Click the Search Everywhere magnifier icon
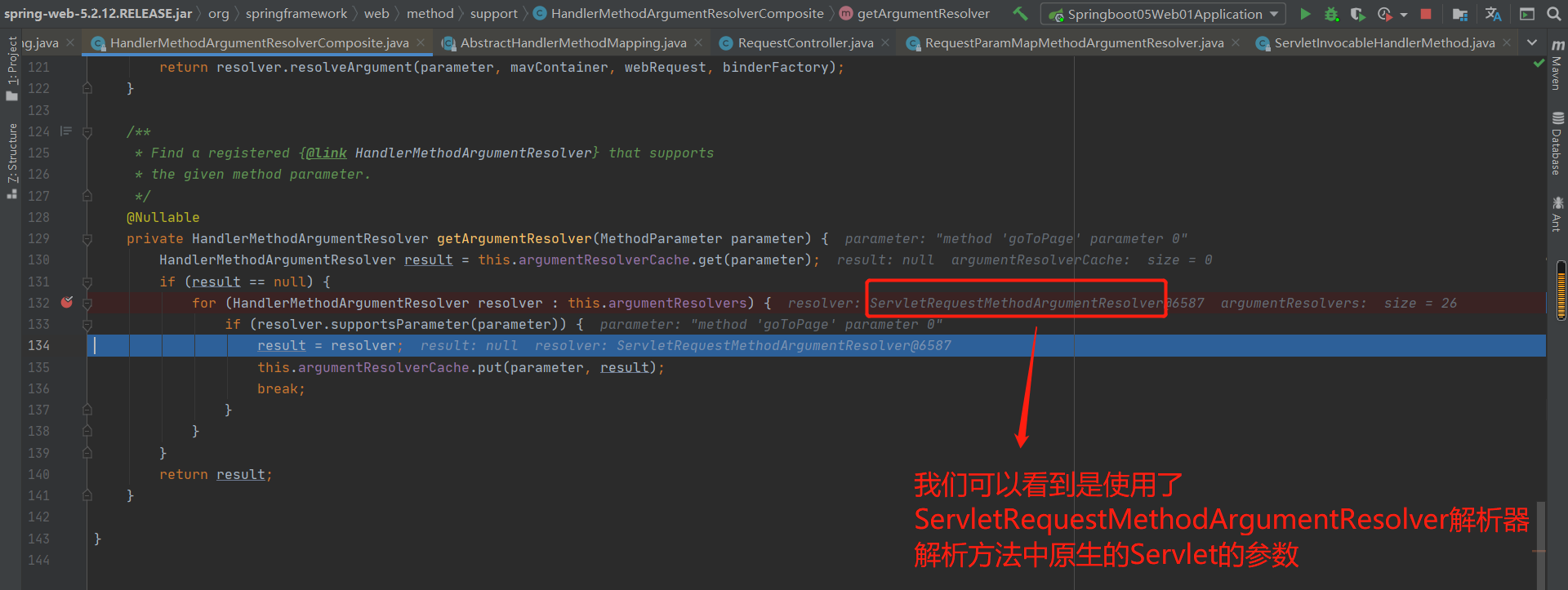 (1554, 14)
